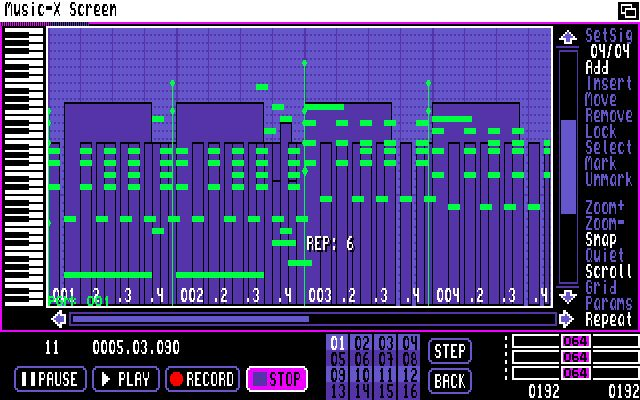Image resolution: width=640 pixels, height=400 pixels.
Task: Click the BACK button
Action: click(x=450, y=381)
